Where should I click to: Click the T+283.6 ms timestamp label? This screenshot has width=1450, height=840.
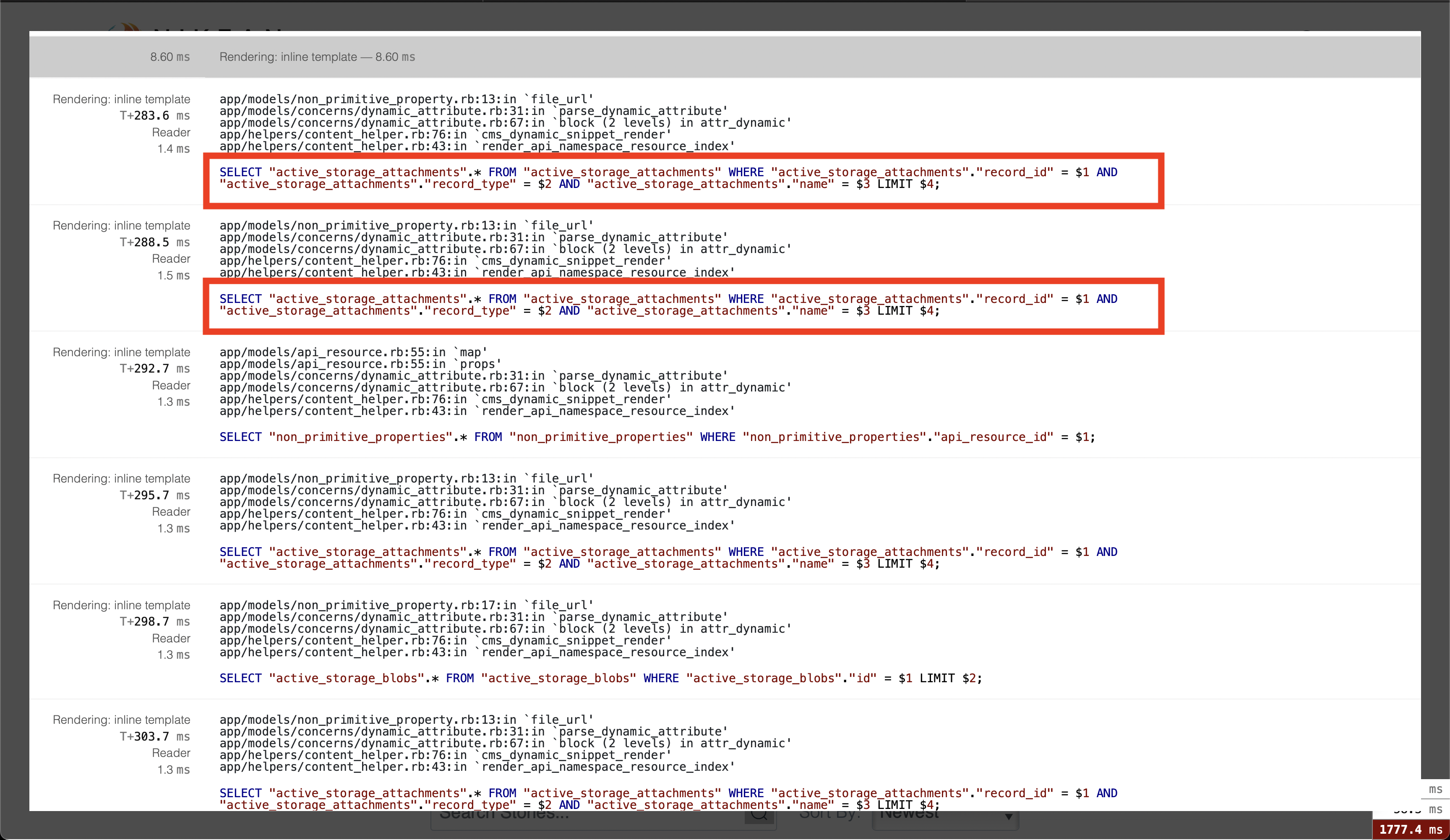[154, 115]
